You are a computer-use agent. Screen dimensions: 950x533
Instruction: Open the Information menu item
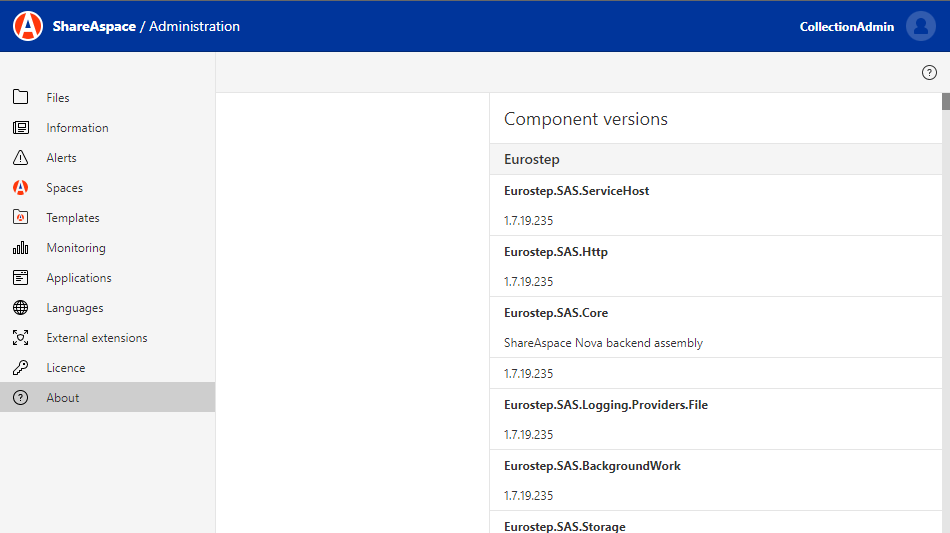tap(77, 128)
